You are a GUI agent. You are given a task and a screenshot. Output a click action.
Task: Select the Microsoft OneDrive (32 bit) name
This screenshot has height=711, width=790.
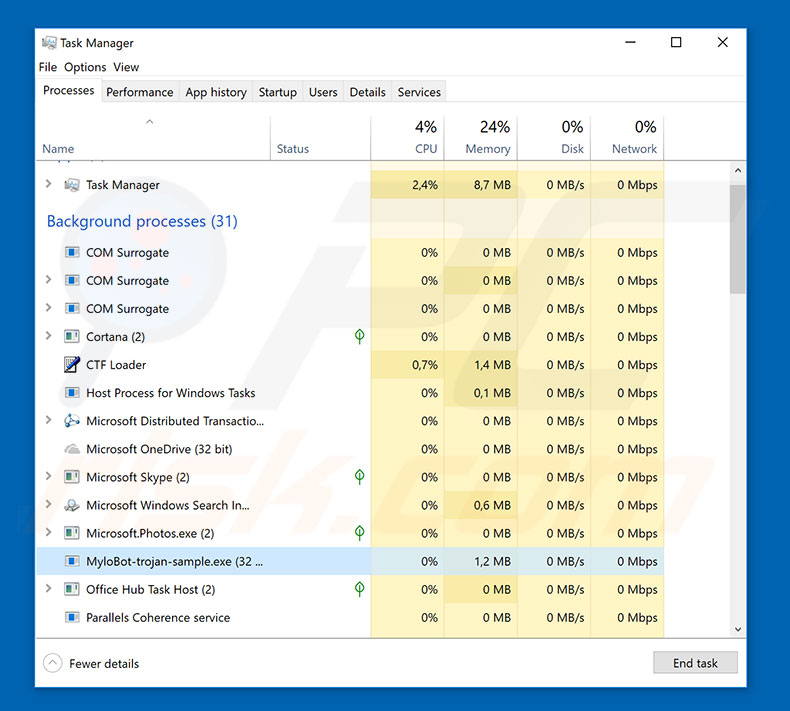[x=159, y=449]
